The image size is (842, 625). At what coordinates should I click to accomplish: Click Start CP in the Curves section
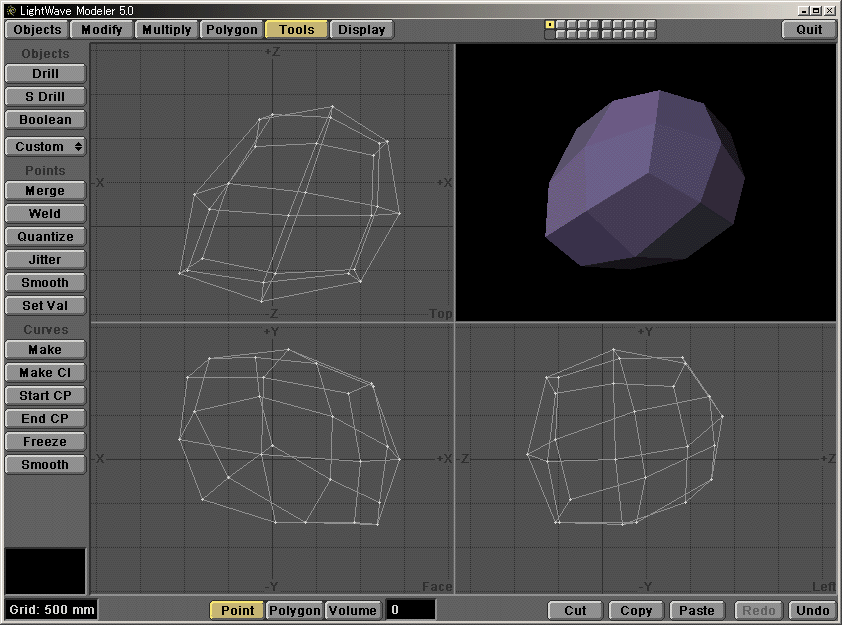click(x=44, y=395)
